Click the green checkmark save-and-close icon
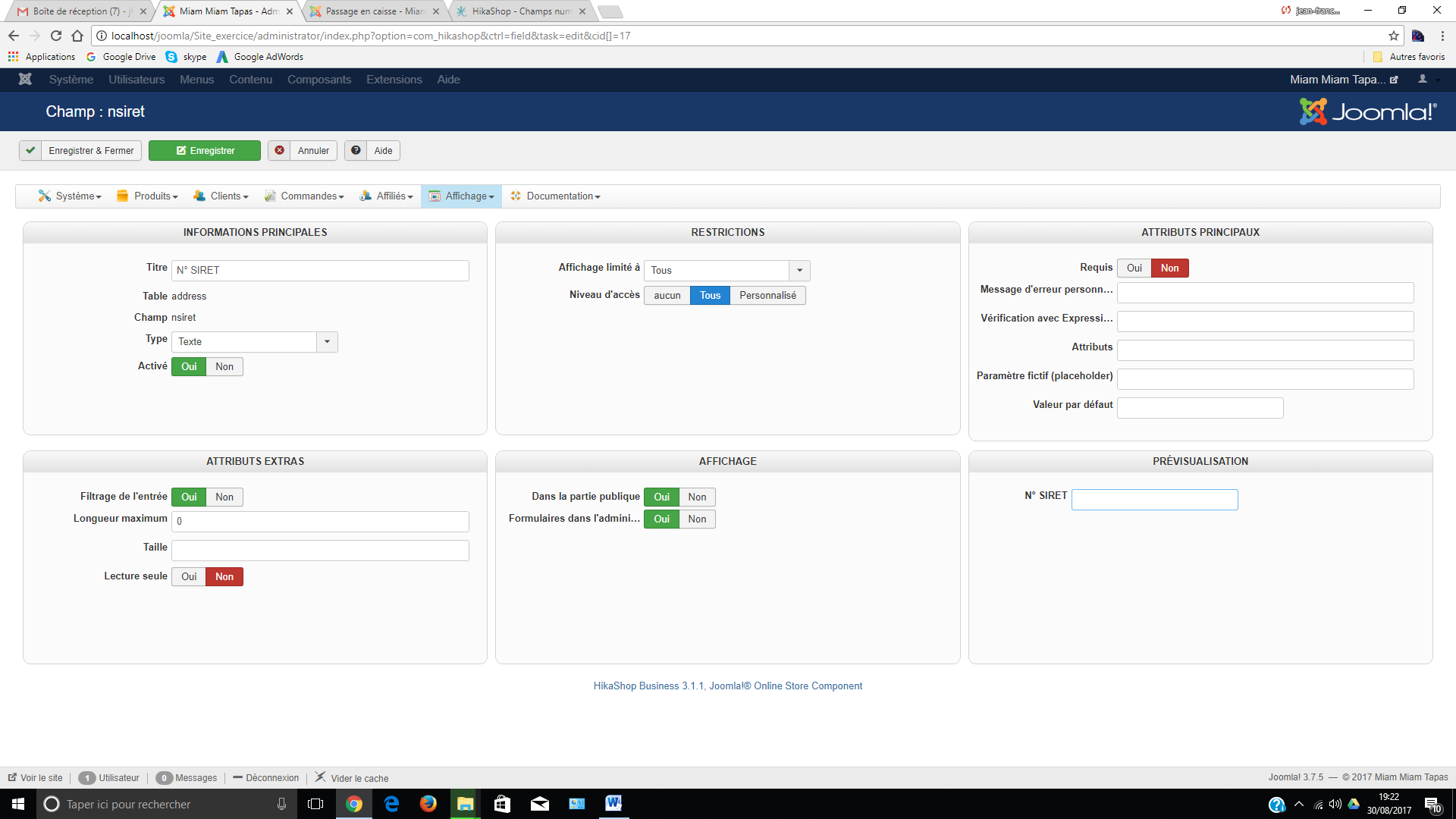This screenshot has height=819, width=1456. (x=30, y=151)
